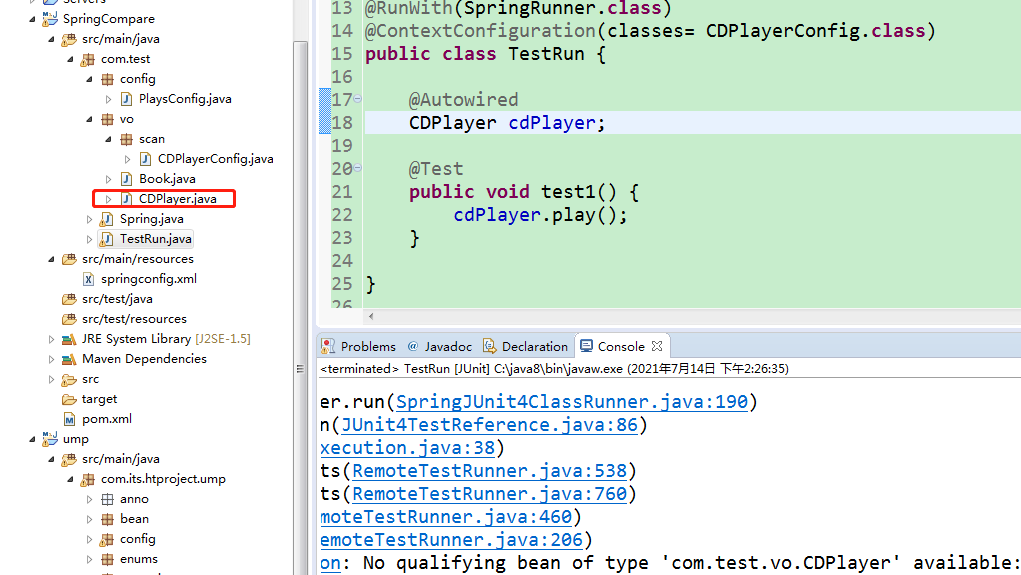This screenshot has width=1021, height=575.
Task: Expand the src folder node
Action: tap(52, 379)
